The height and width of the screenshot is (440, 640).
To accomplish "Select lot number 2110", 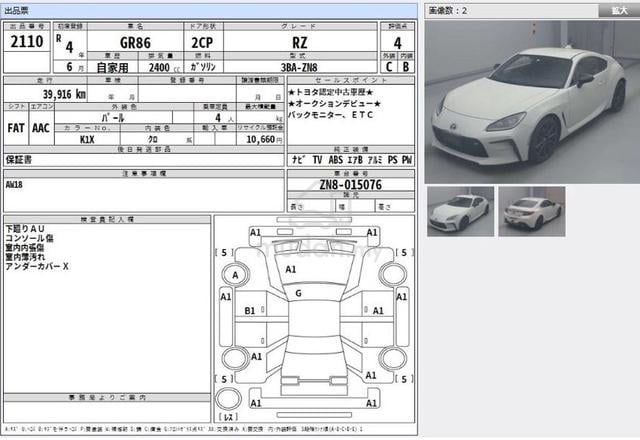I will tap(27, 42).
